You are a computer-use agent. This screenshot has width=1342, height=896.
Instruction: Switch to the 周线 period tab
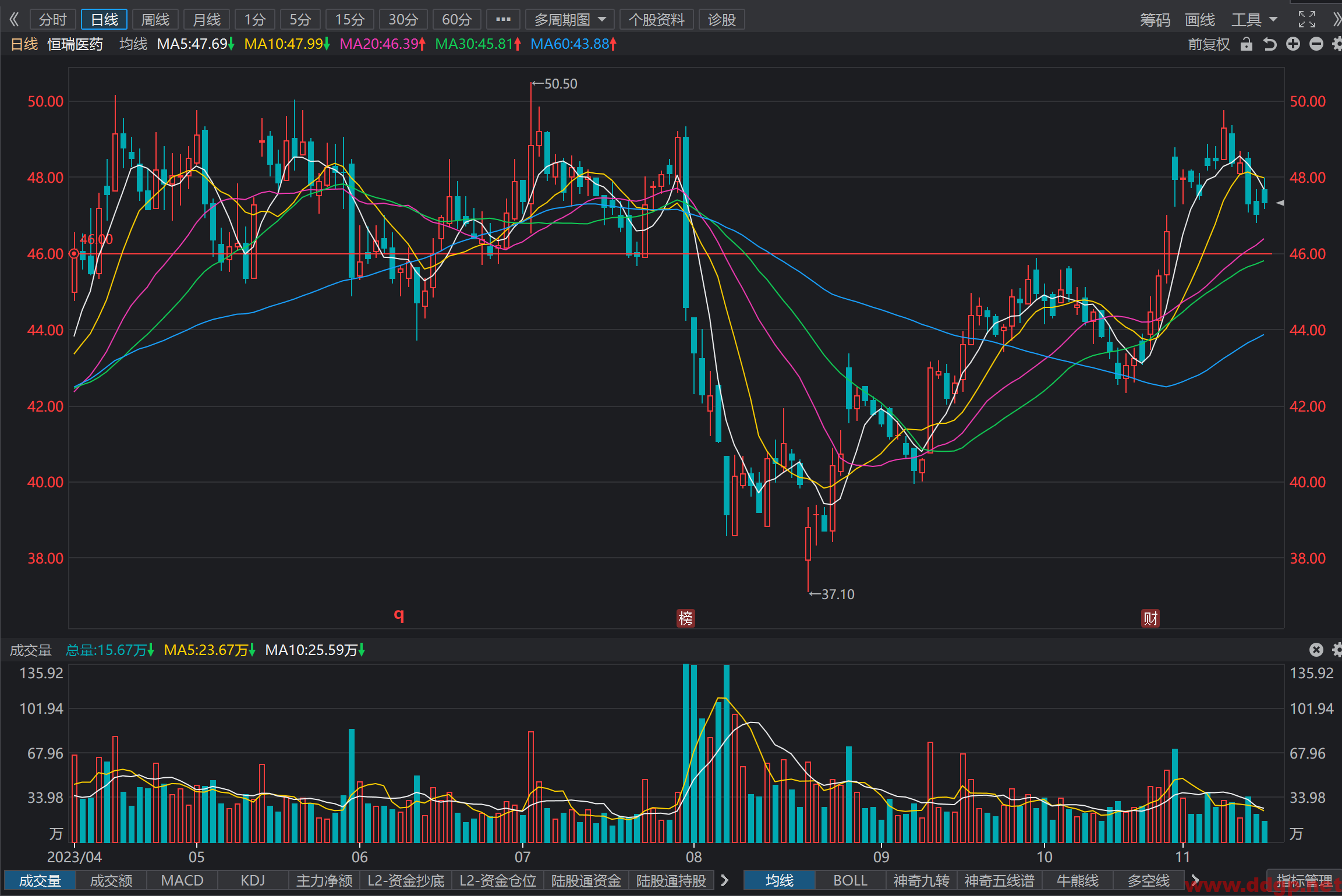pyautogui.click(x=155, y=20)
